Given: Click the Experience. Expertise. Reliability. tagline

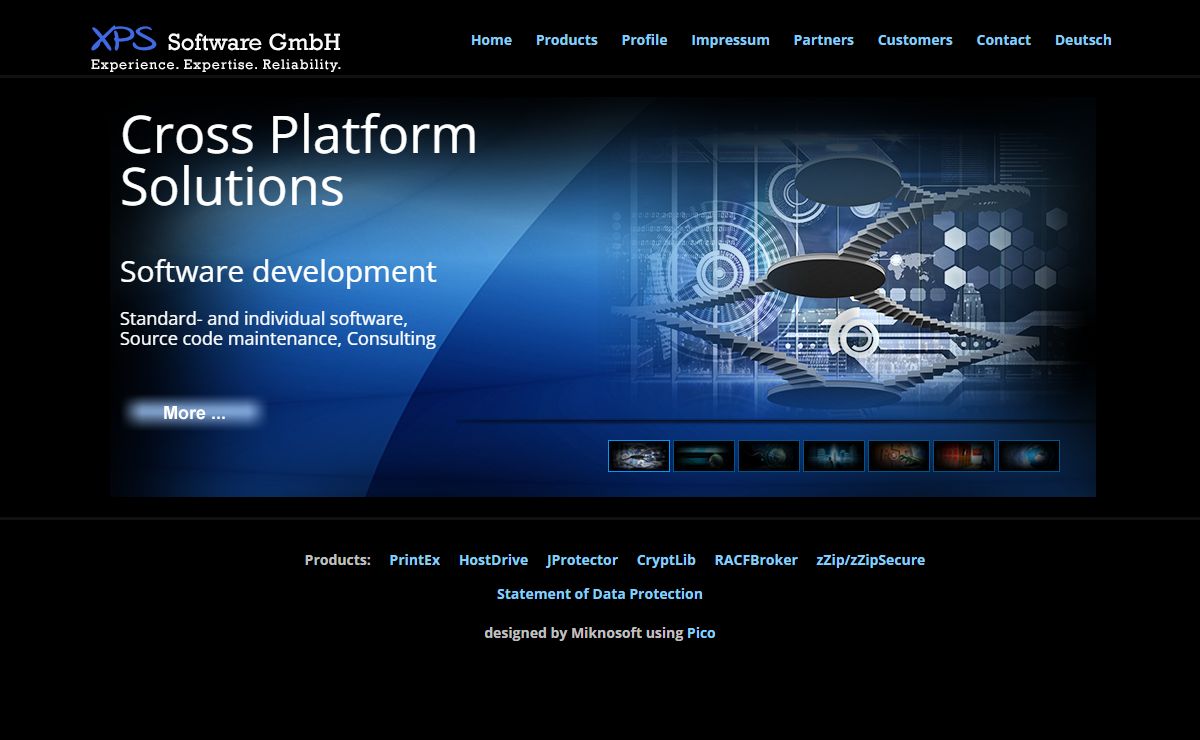Looking at the screenshot, I should click(x=216, y=65).
